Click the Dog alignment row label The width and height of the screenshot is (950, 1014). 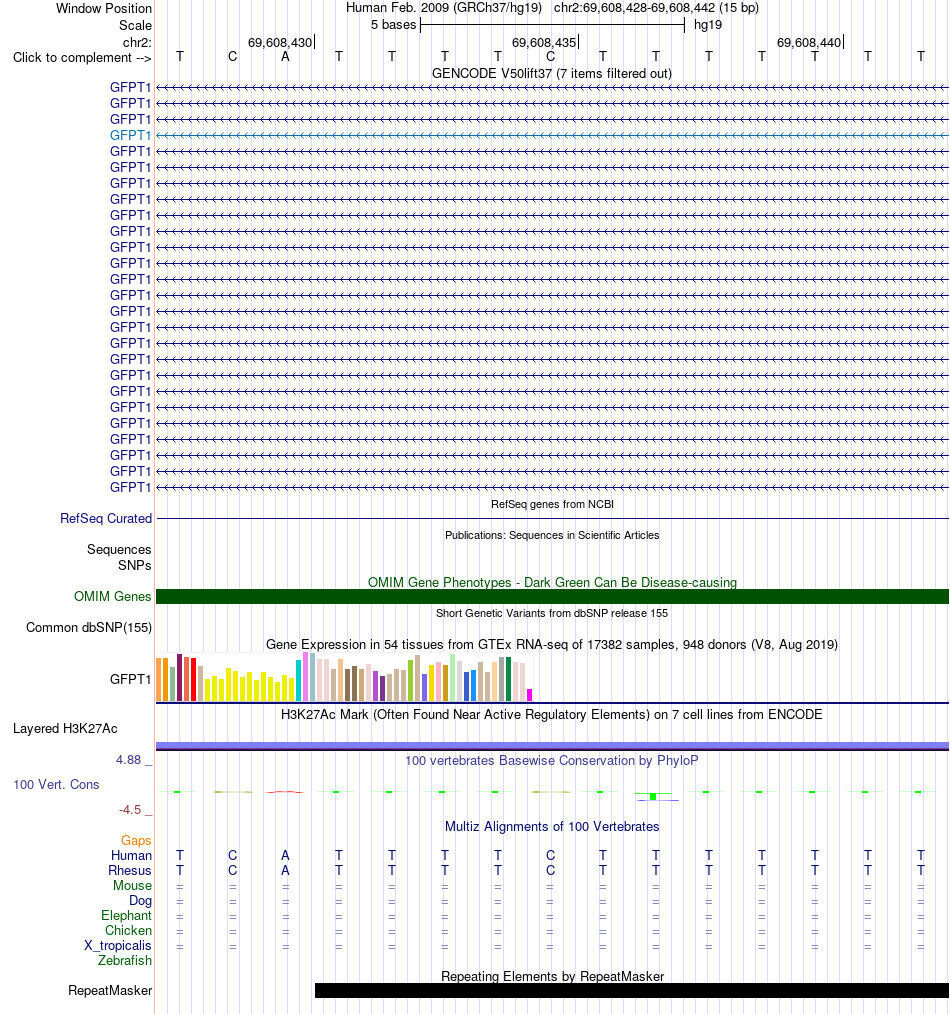click(x=140, y=900)
